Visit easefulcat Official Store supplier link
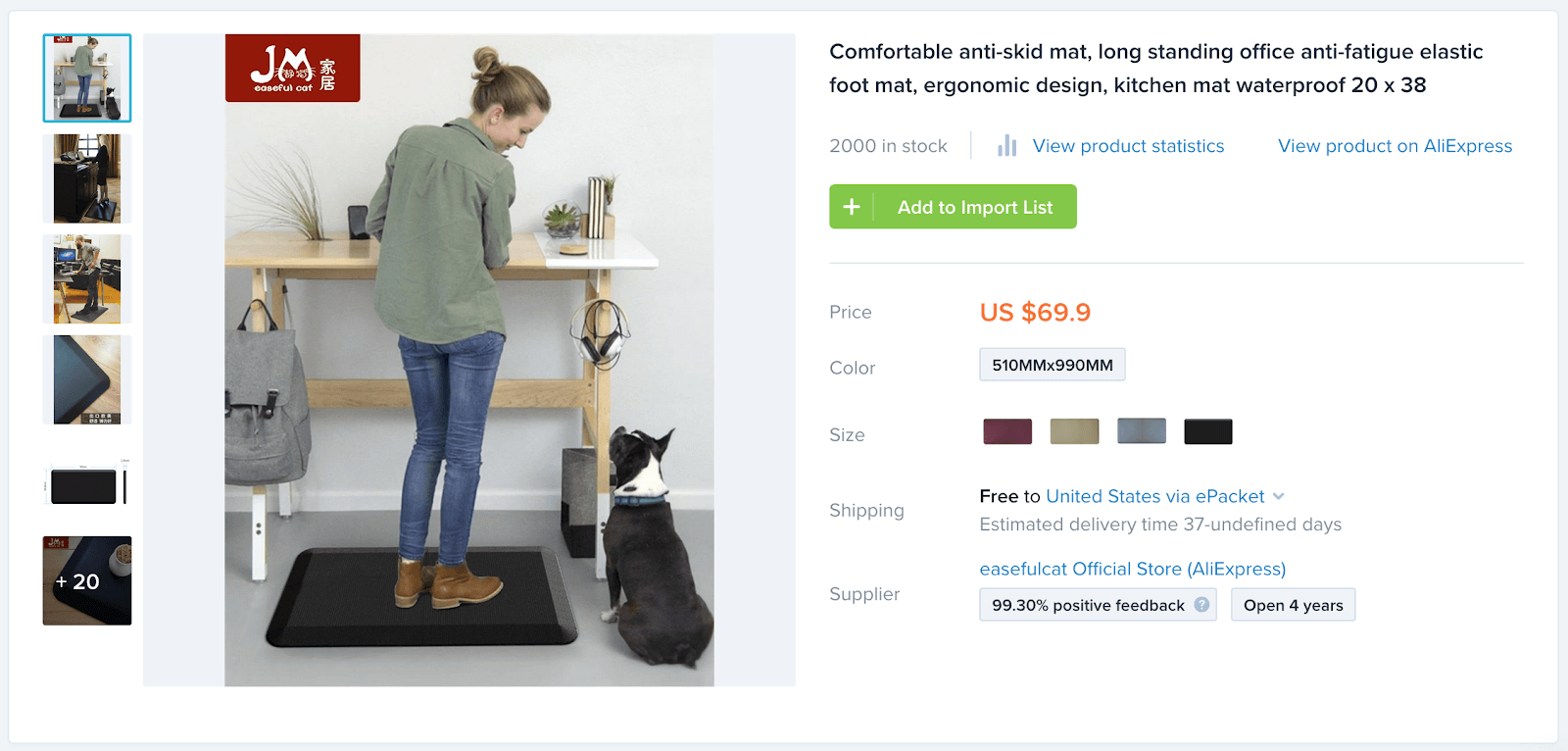The image size is (1568, 751). (1132, 569)
